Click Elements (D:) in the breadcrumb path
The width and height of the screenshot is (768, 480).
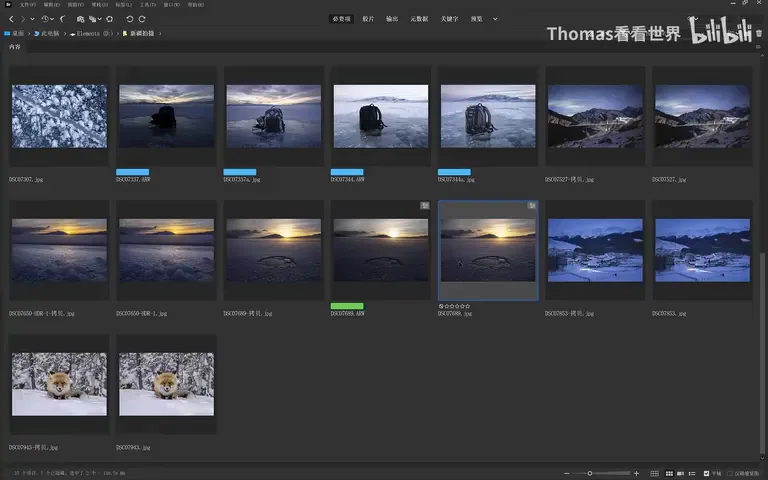click(95, 33)
